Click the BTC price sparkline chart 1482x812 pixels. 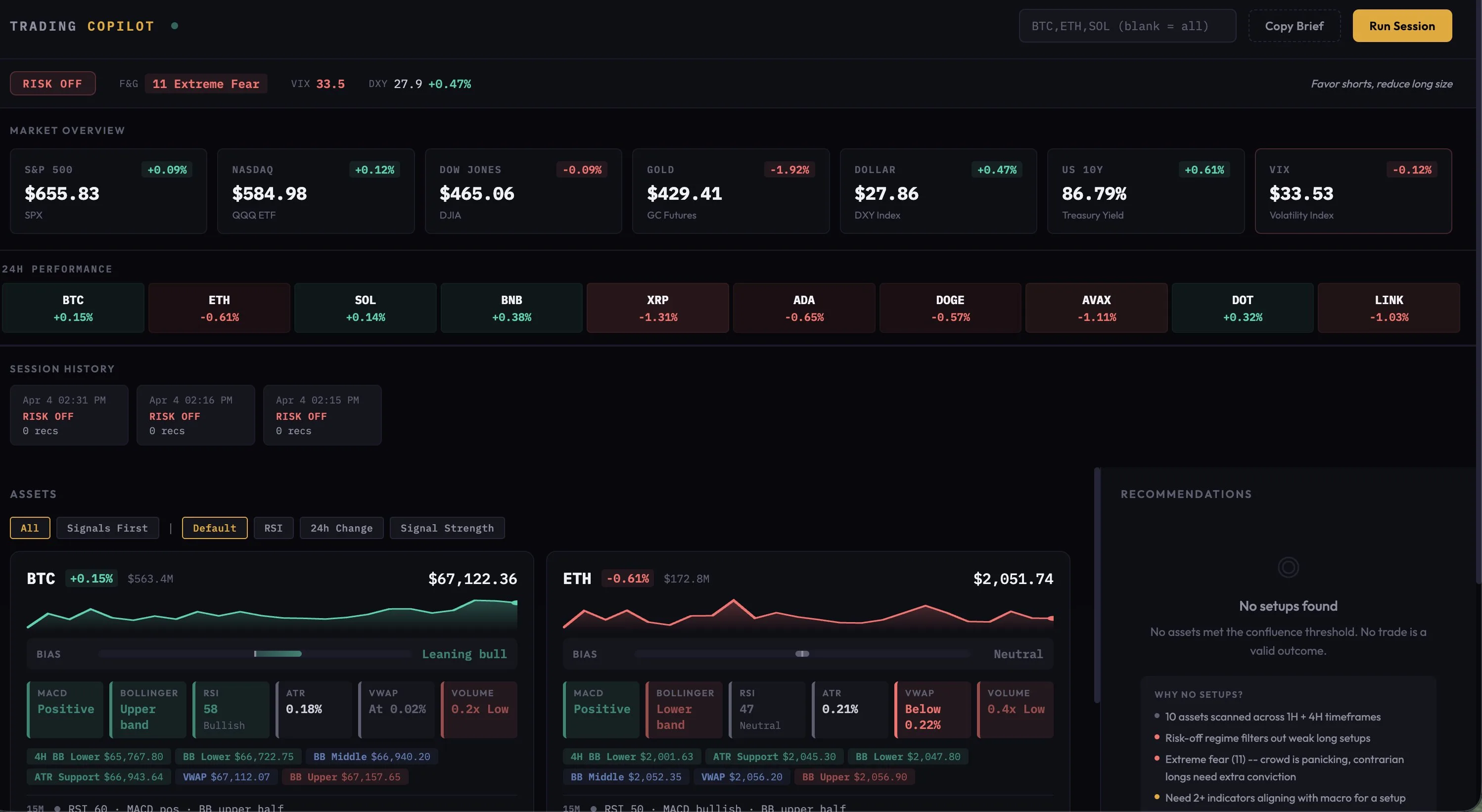pos(272,614)
